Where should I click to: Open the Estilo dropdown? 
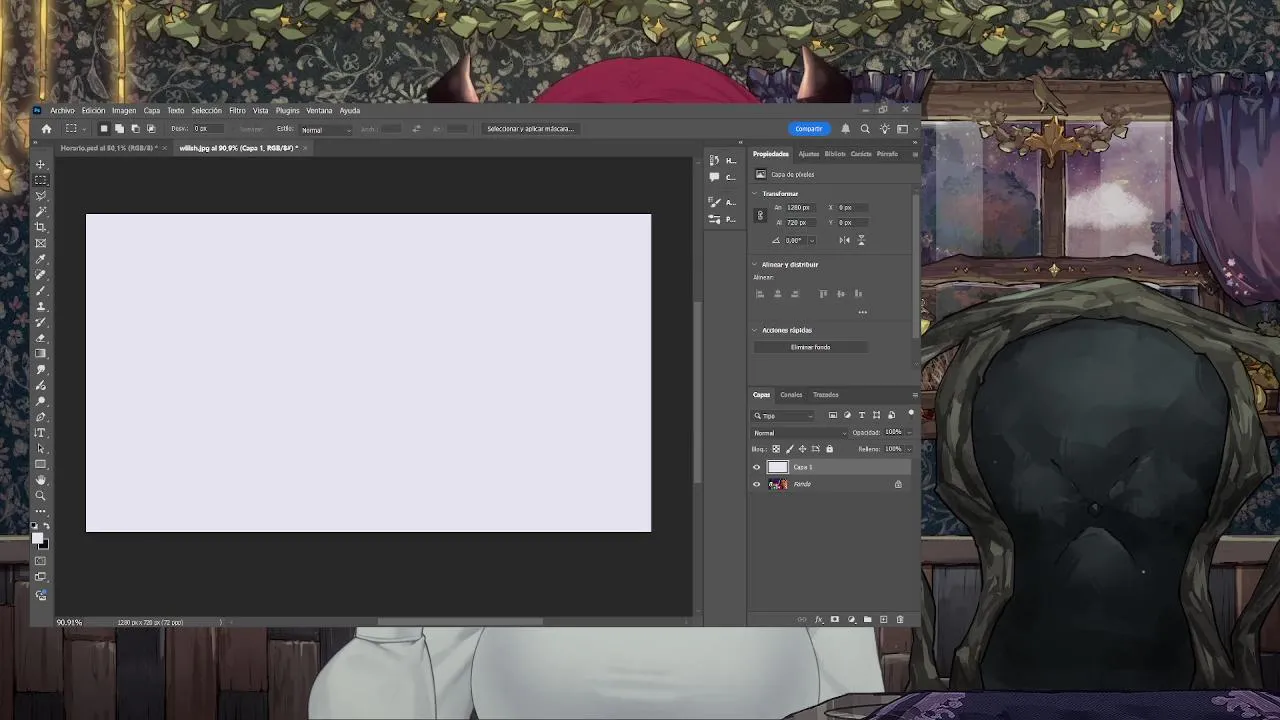click(327, 129)
